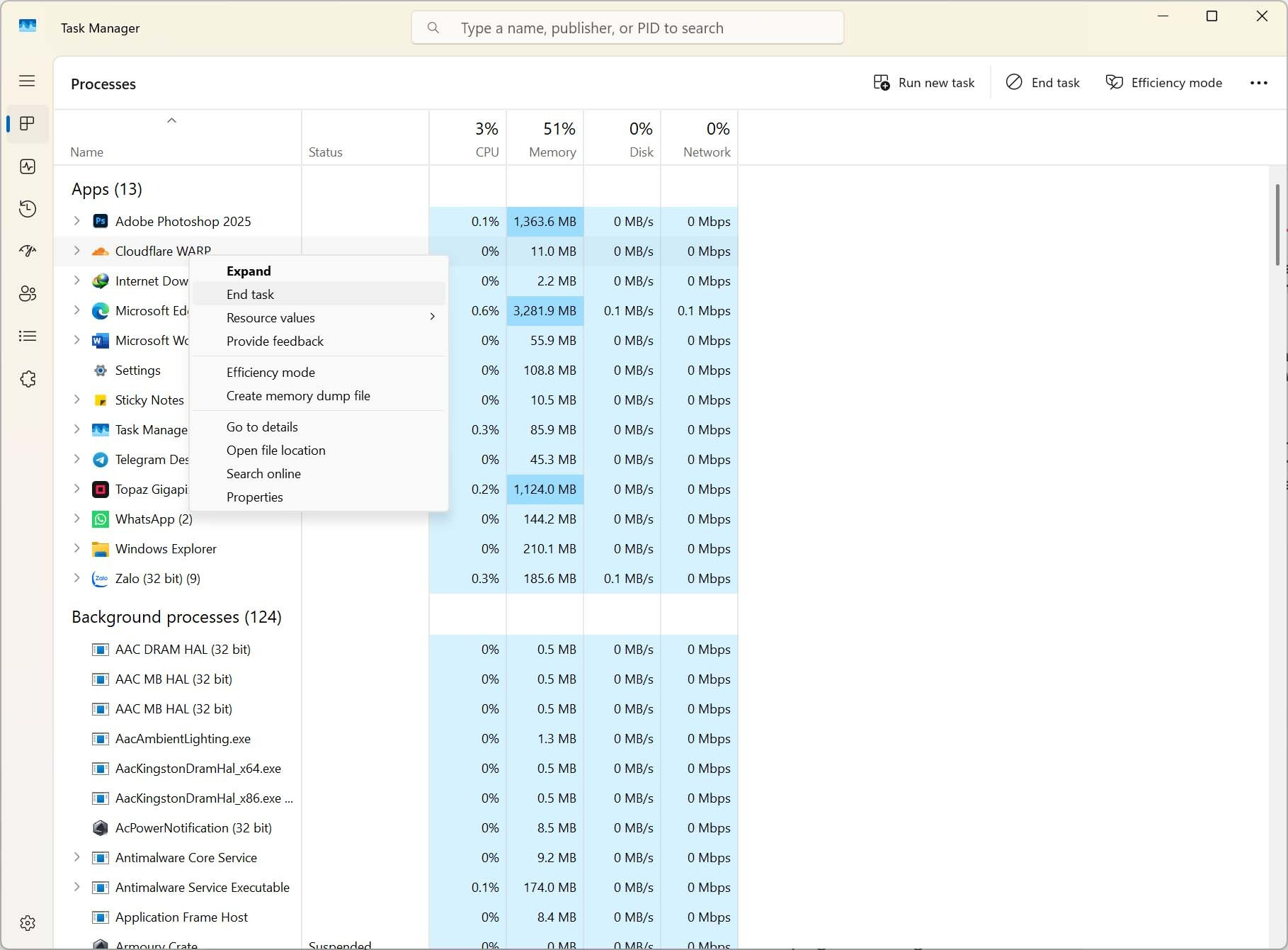Click the Efficiency mode leaf icon
Screen dimensions: 1288x950
[x=1115, y=82]
